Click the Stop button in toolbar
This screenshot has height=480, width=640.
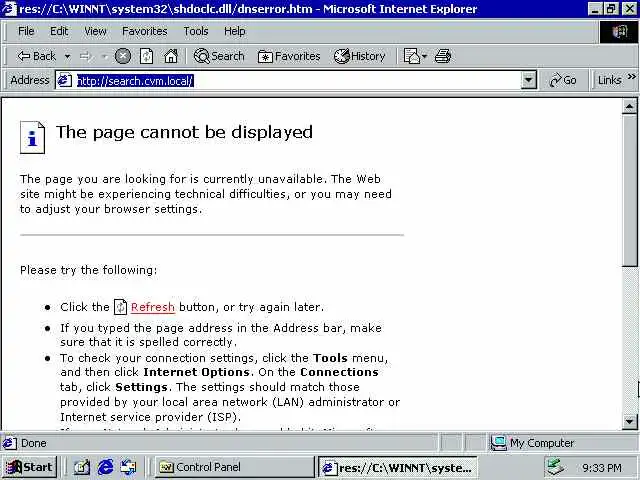(x=122, y=56)
